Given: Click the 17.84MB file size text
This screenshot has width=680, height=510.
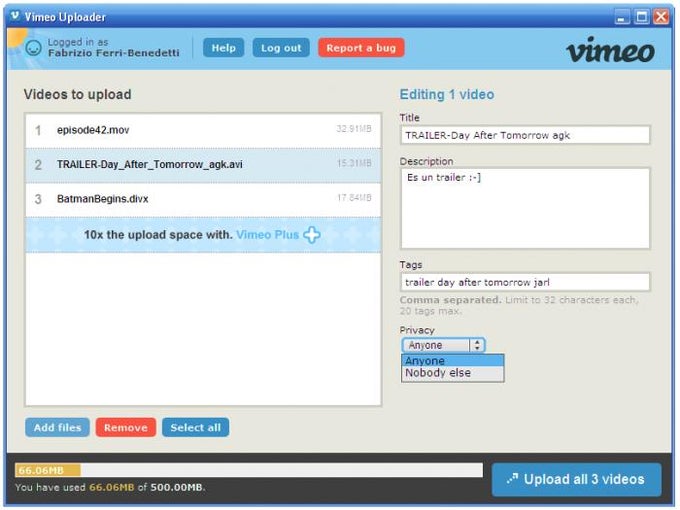Looking at the screenshot, I should pyautogui.click(x=354, y=198).
